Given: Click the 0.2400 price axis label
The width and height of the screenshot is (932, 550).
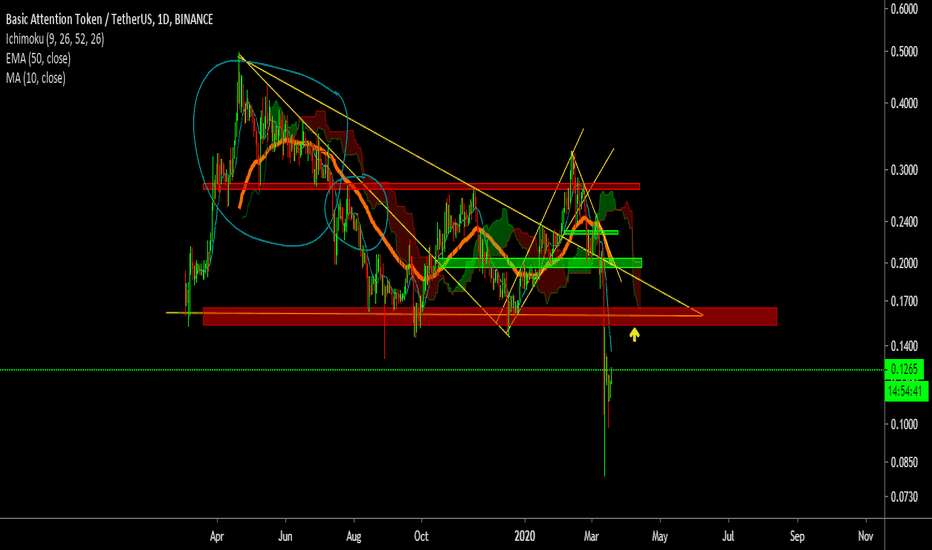Looking at the screenshot, I should 903,222.
